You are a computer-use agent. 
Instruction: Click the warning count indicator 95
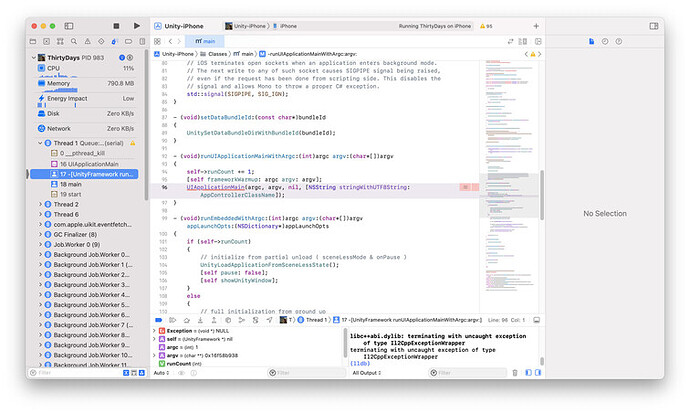(486, 26)
